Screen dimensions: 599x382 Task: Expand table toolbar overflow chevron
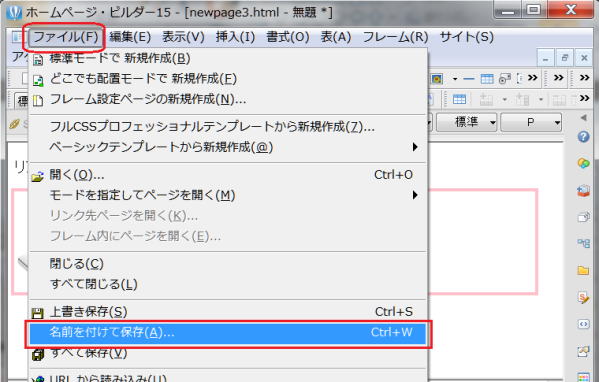584,99
